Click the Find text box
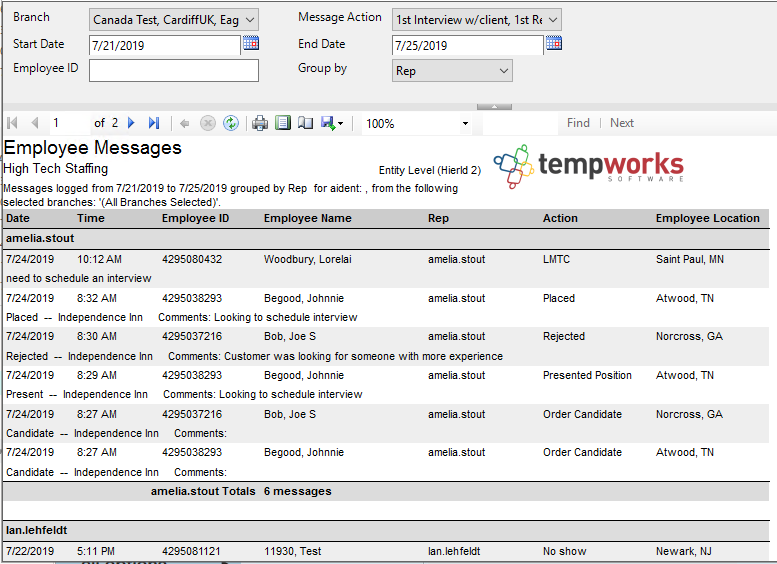Screen dimensions: 777x564 520,123
